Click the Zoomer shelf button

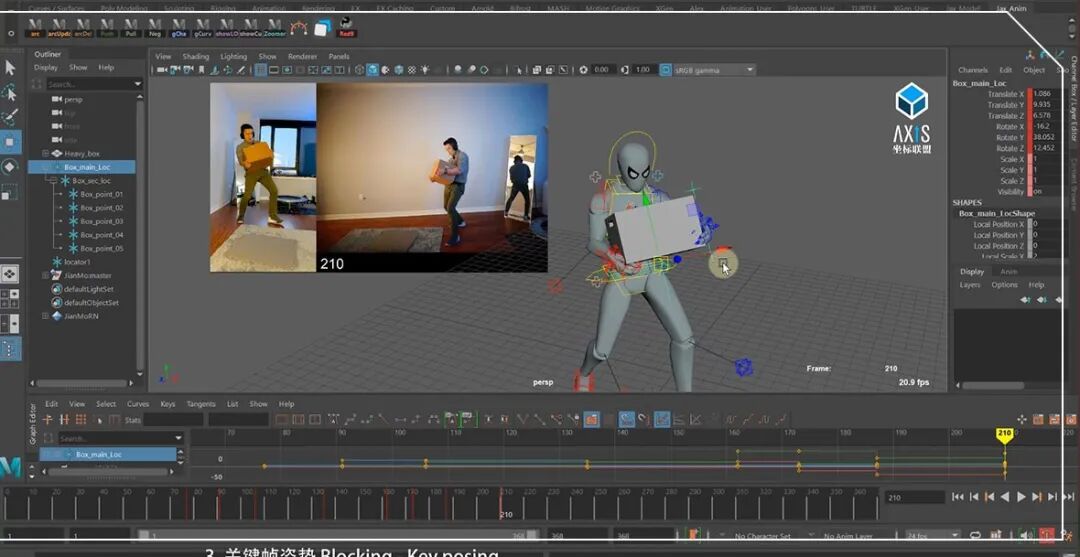tap(275, 28)
